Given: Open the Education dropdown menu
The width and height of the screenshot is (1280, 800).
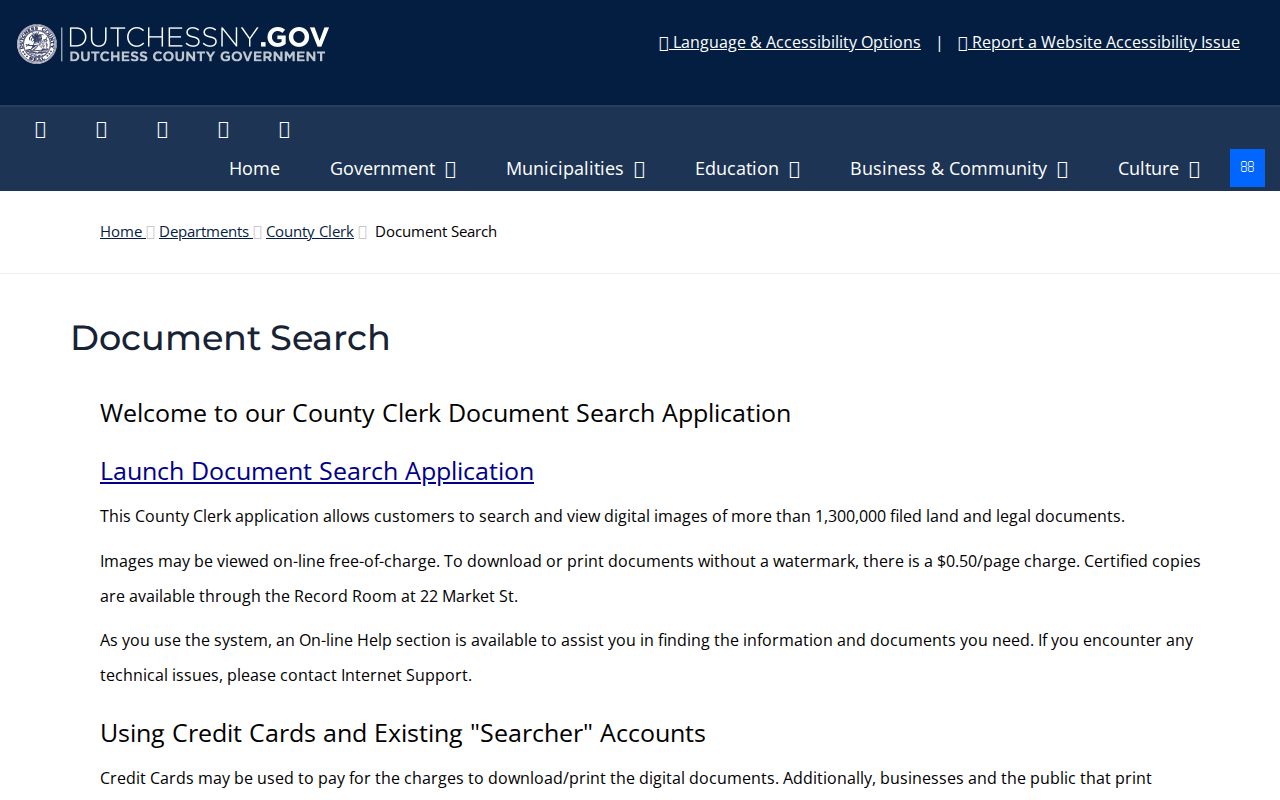Looking at the screenshot, I should coord(747,168).
